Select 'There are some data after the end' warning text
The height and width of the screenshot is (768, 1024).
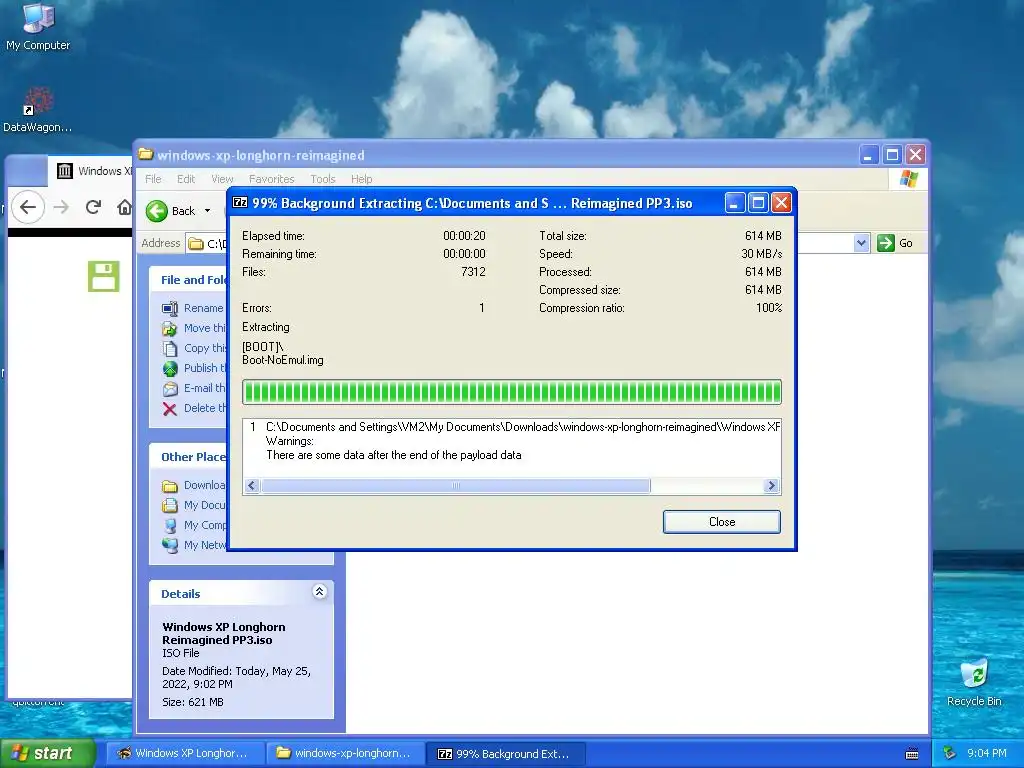[394, 455]
